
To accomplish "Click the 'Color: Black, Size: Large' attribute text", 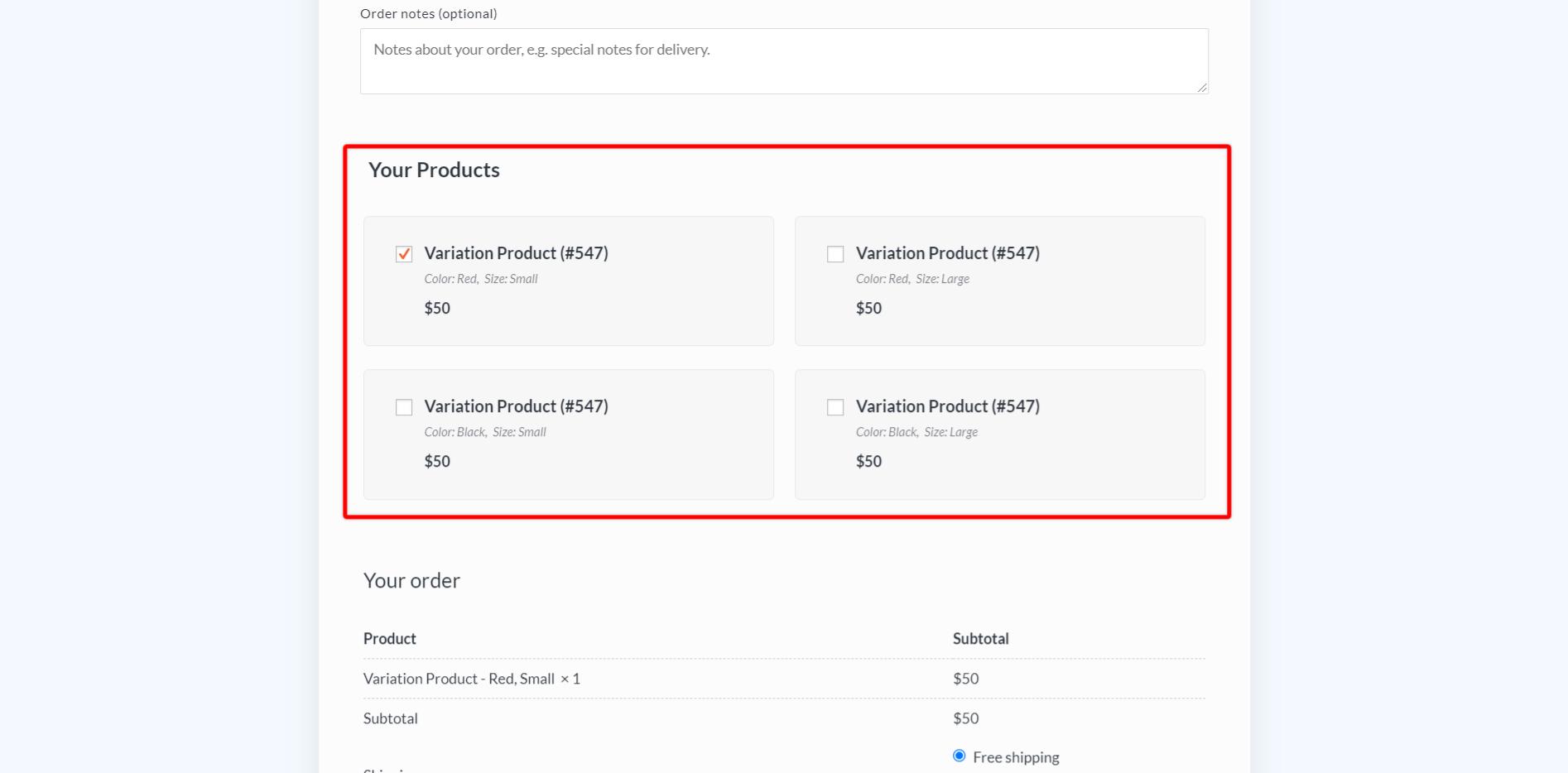I will click(x=916, y=432).
